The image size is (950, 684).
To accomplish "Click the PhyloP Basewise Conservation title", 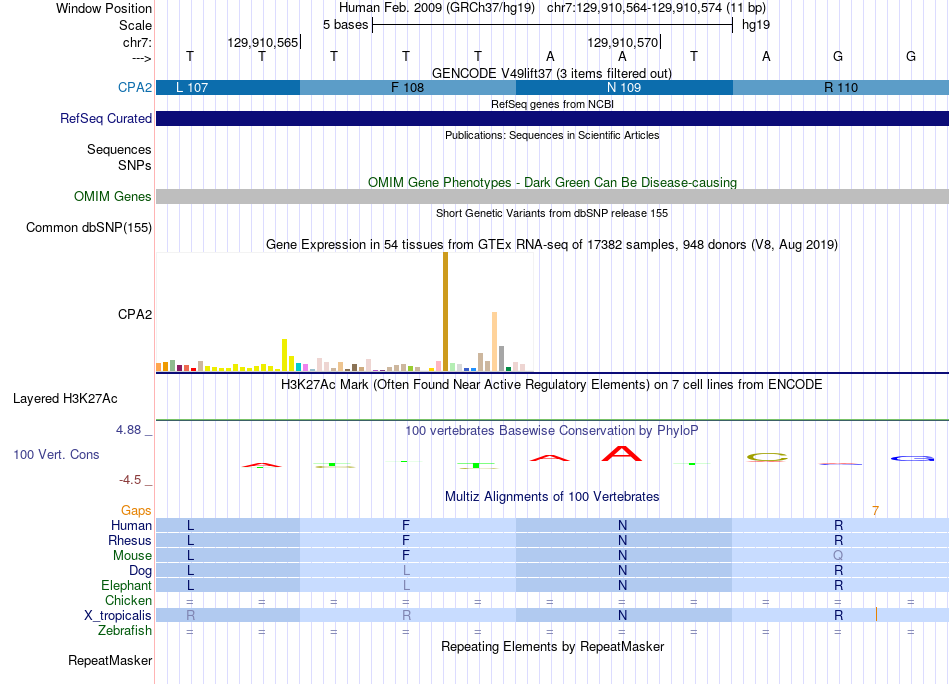I will [552, 430].
